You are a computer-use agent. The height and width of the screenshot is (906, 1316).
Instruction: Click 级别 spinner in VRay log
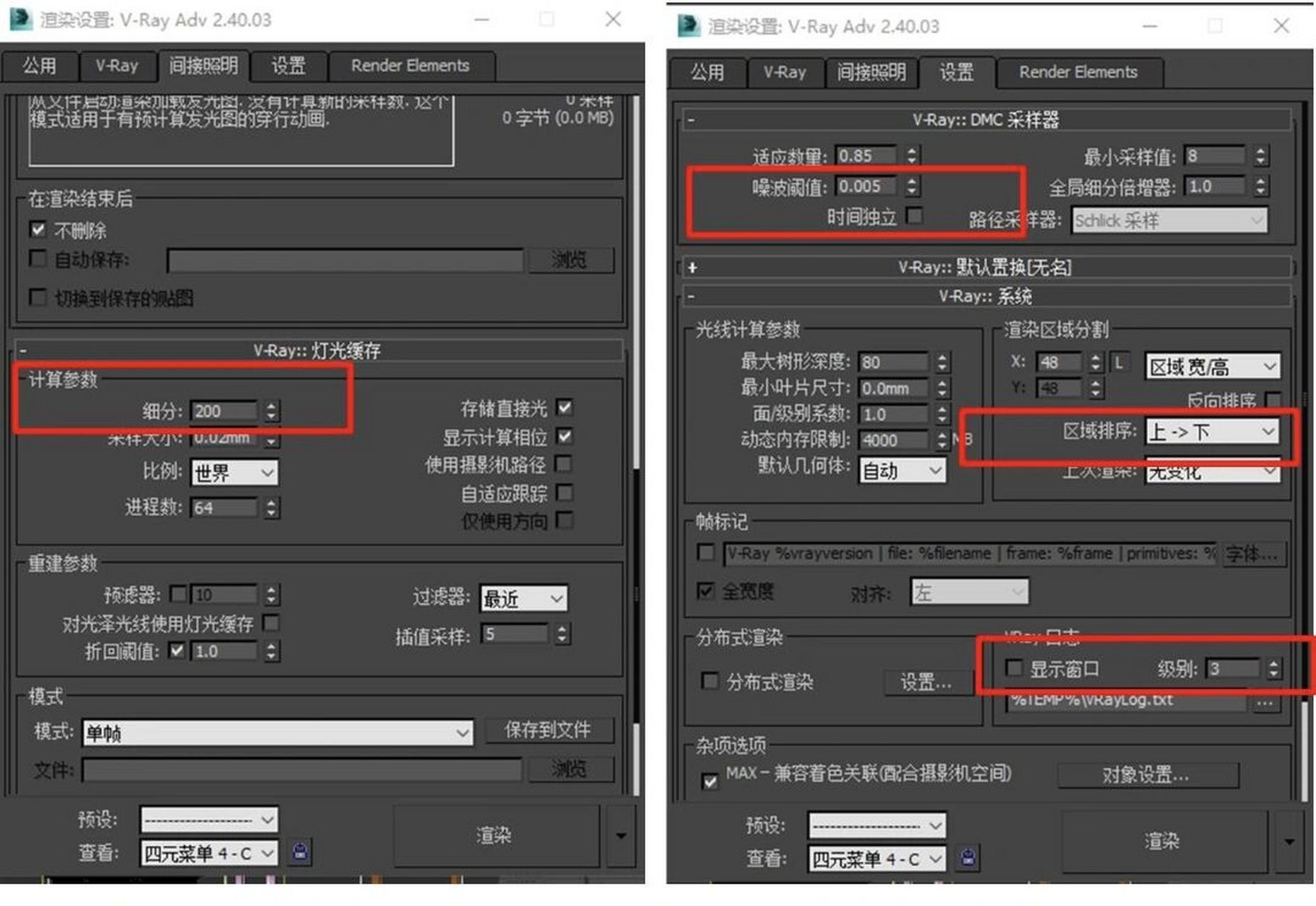click(1274, 668)
